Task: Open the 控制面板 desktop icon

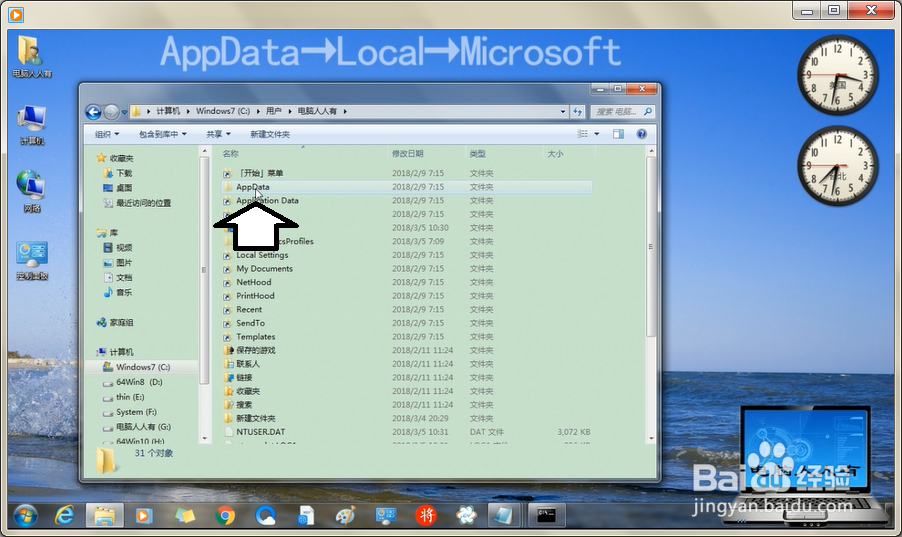Action: click(x=32, y=260)
